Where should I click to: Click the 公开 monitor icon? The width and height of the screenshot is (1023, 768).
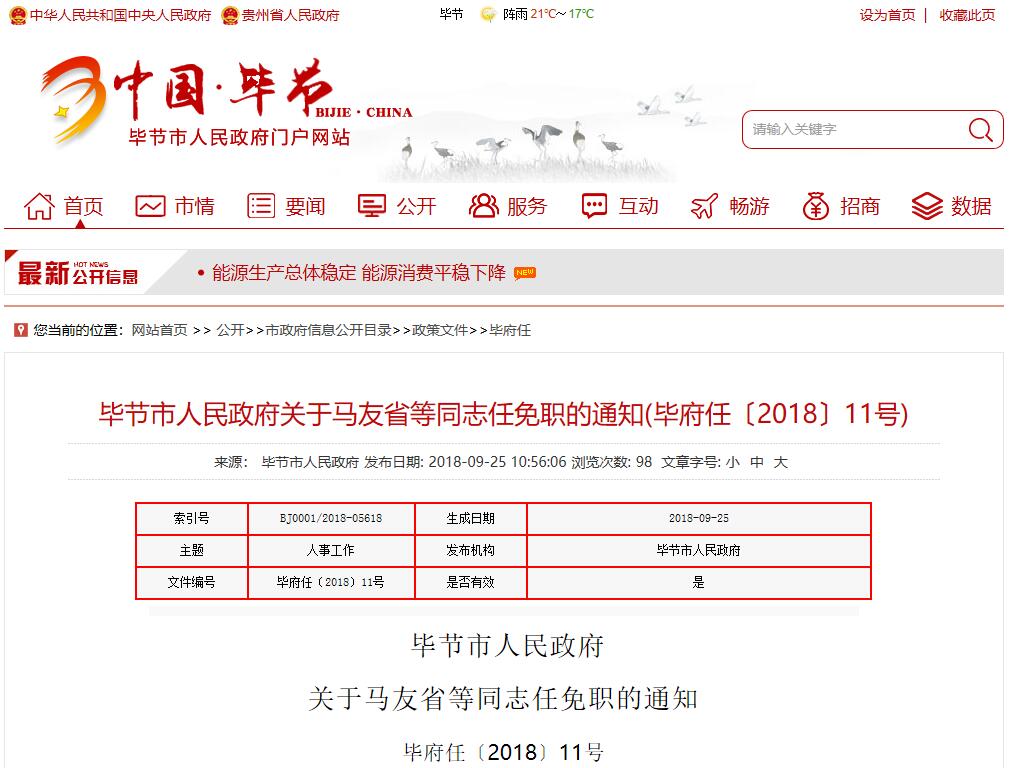coord(372,207)
